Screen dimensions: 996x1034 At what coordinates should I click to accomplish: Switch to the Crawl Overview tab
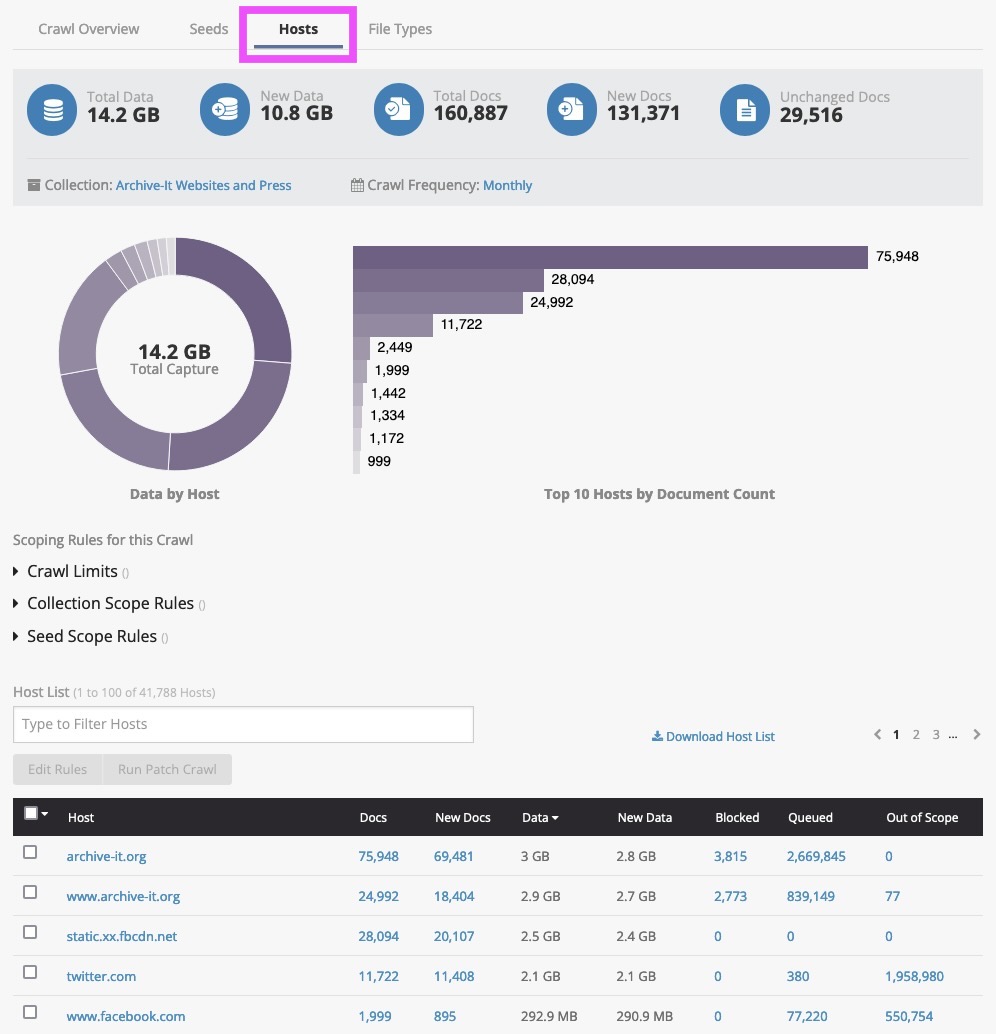click(89, 29)
